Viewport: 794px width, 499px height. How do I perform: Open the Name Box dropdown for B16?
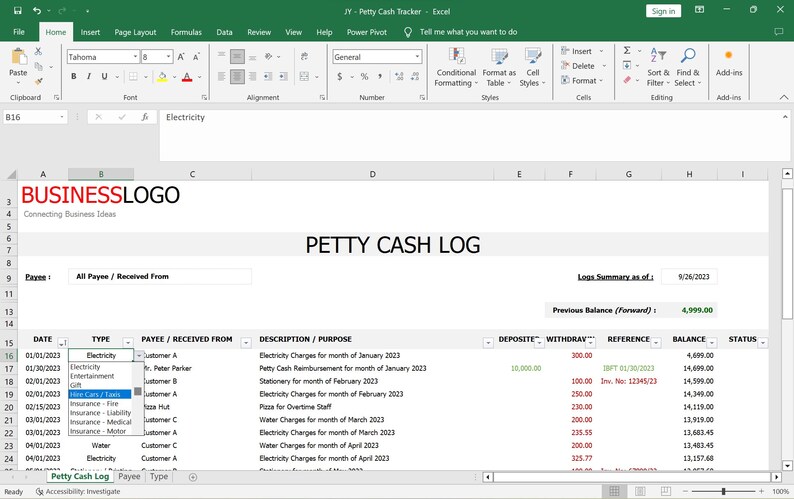pyautogui.click(x=62, y=117)
